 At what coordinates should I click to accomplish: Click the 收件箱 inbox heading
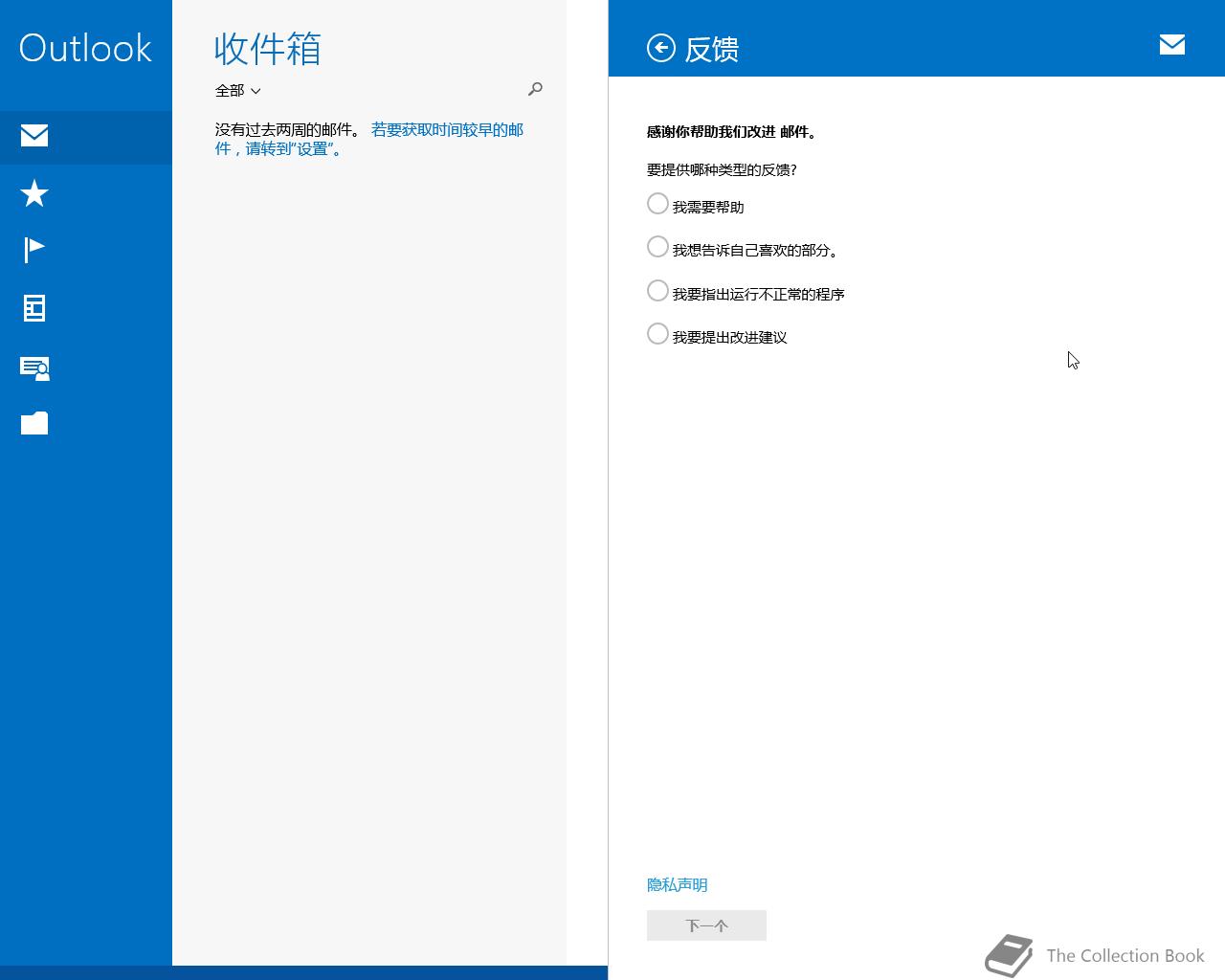[x=268, y=49]
